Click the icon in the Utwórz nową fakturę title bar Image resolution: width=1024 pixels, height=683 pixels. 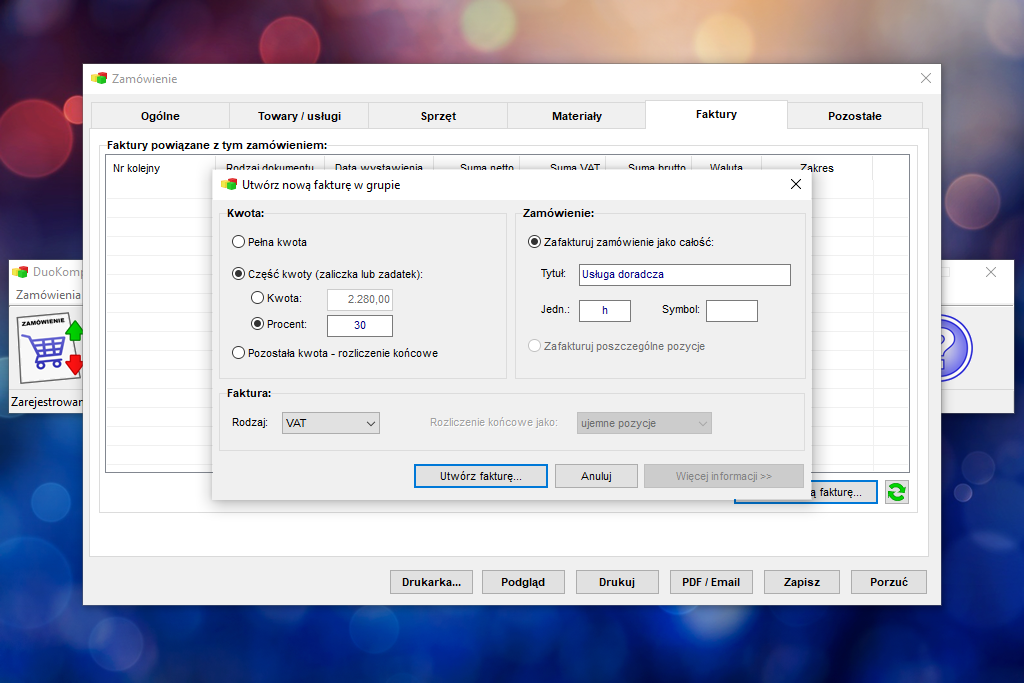[x=229, y=185]
